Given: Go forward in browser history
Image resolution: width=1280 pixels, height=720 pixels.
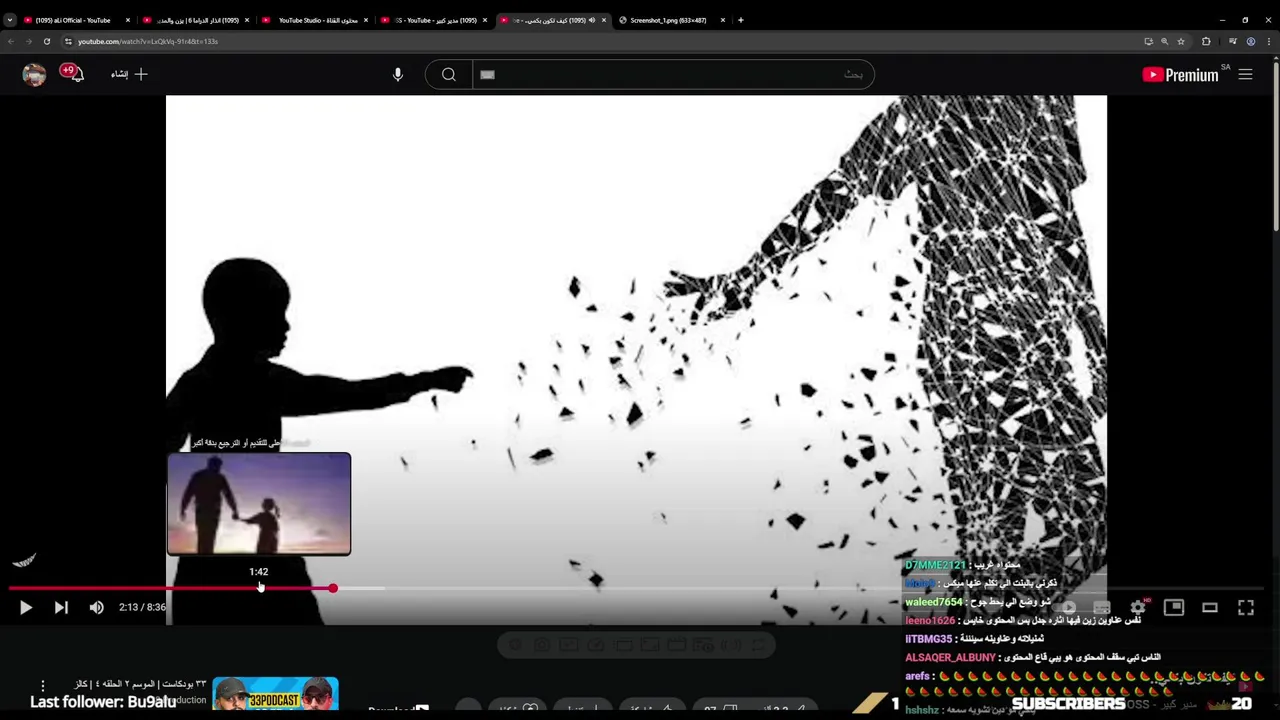Looking at the screenshot, I should 28,41.
